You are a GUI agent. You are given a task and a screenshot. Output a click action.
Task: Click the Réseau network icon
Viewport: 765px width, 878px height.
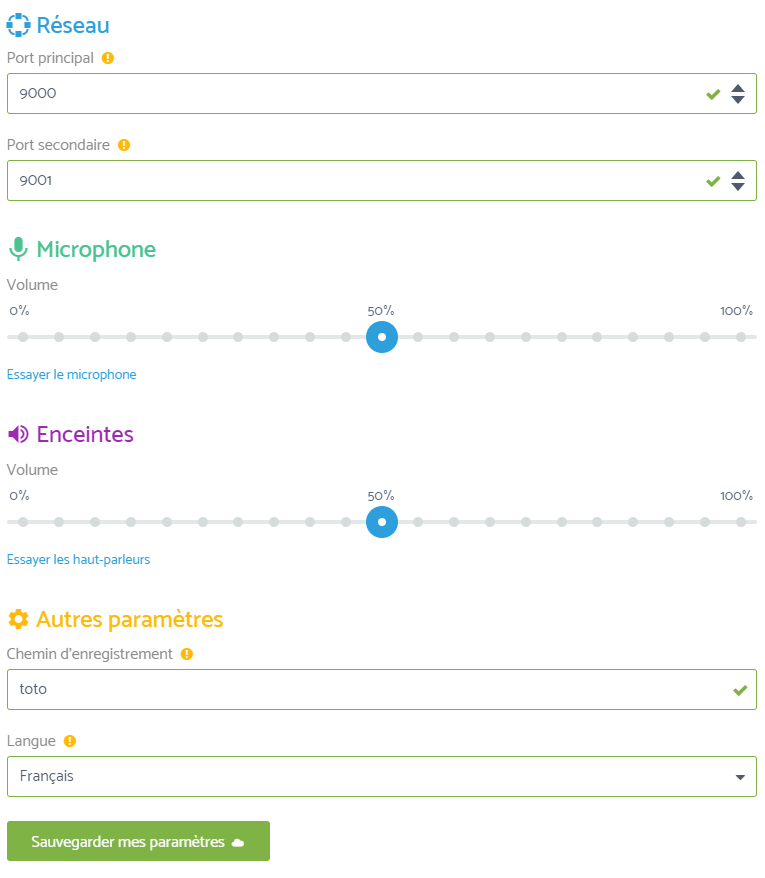(18, 25)
